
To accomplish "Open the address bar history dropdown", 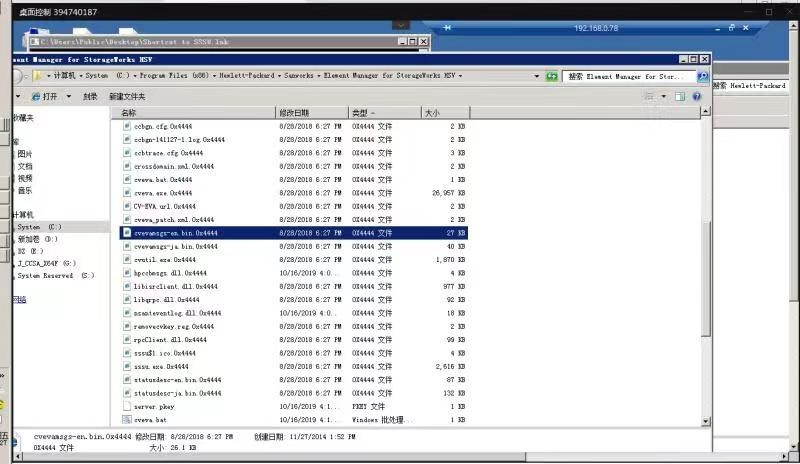I will (x=536, y=76).
